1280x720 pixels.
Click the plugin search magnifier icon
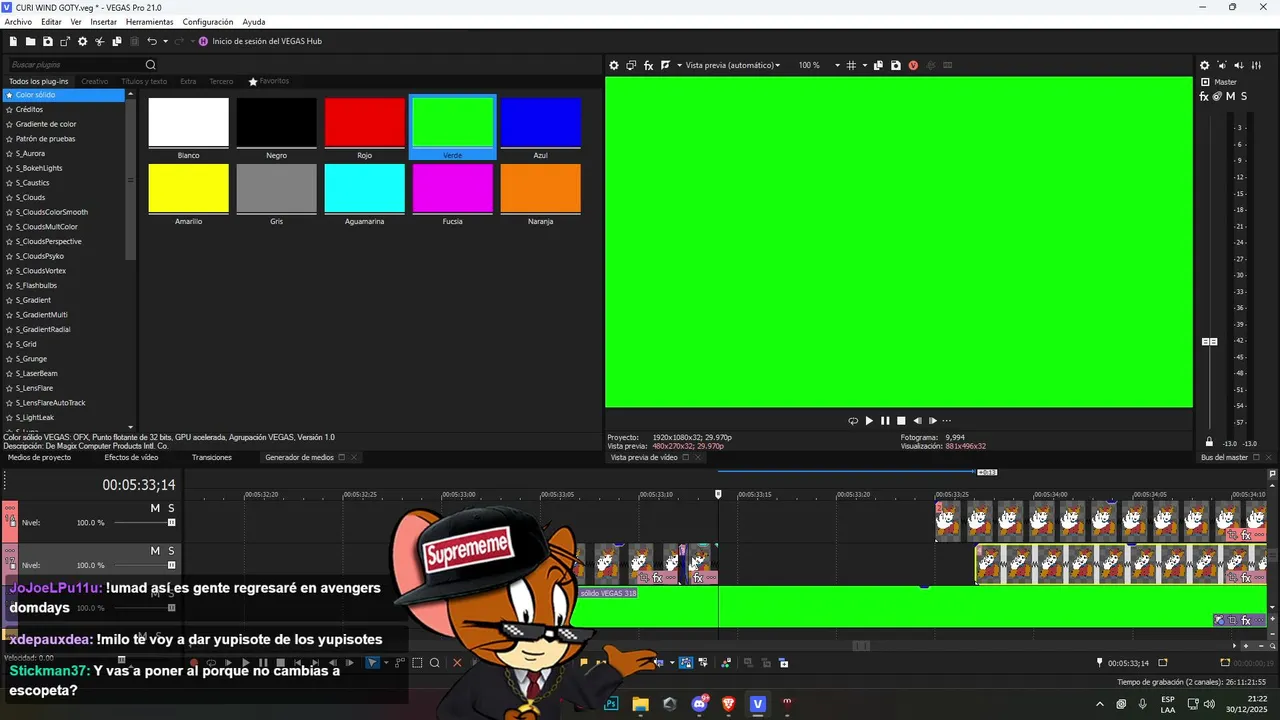[151, 65]
